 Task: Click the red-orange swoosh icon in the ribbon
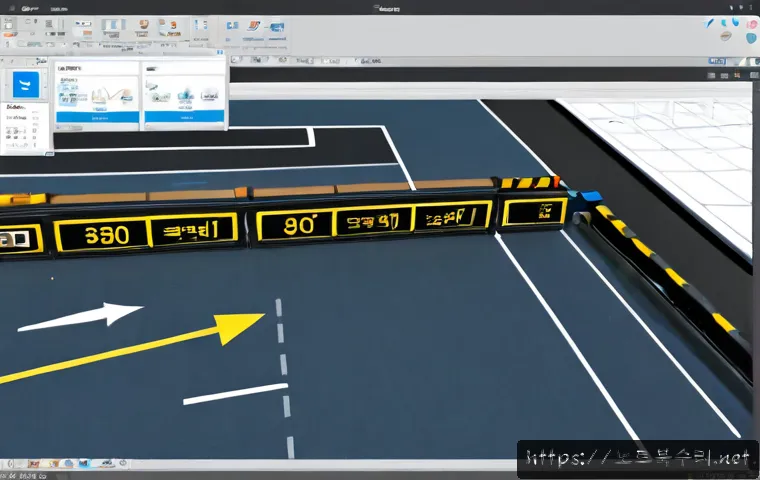click(x=253, y=25)
